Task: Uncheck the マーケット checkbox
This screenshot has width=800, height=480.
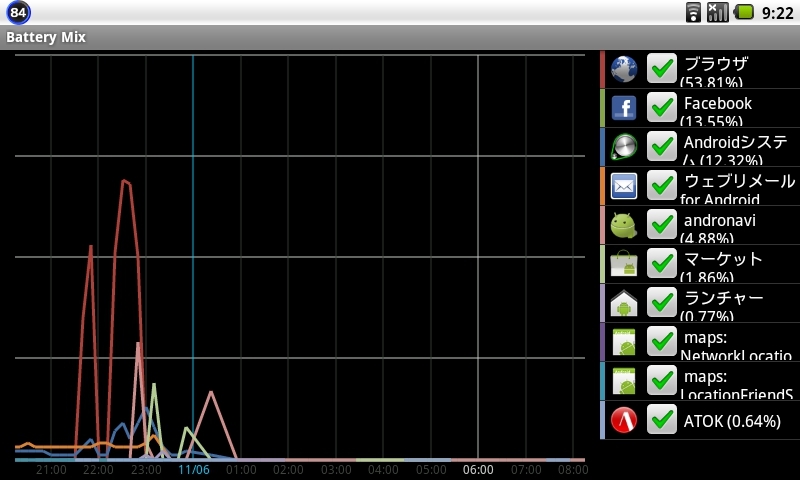Action: 662,263
